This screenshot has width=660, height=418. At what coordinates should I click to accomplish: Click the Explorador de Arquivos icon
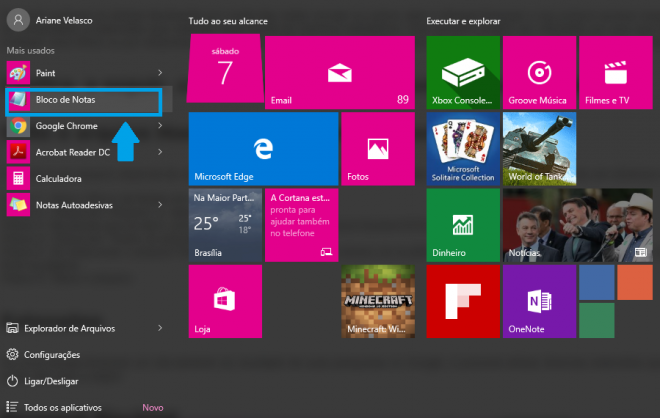[x=12, y=328]
